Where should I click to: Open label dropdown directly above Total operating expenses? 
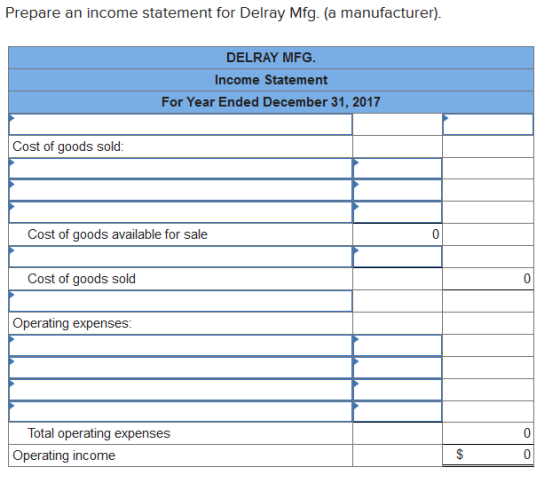click(x=180, y=411)
